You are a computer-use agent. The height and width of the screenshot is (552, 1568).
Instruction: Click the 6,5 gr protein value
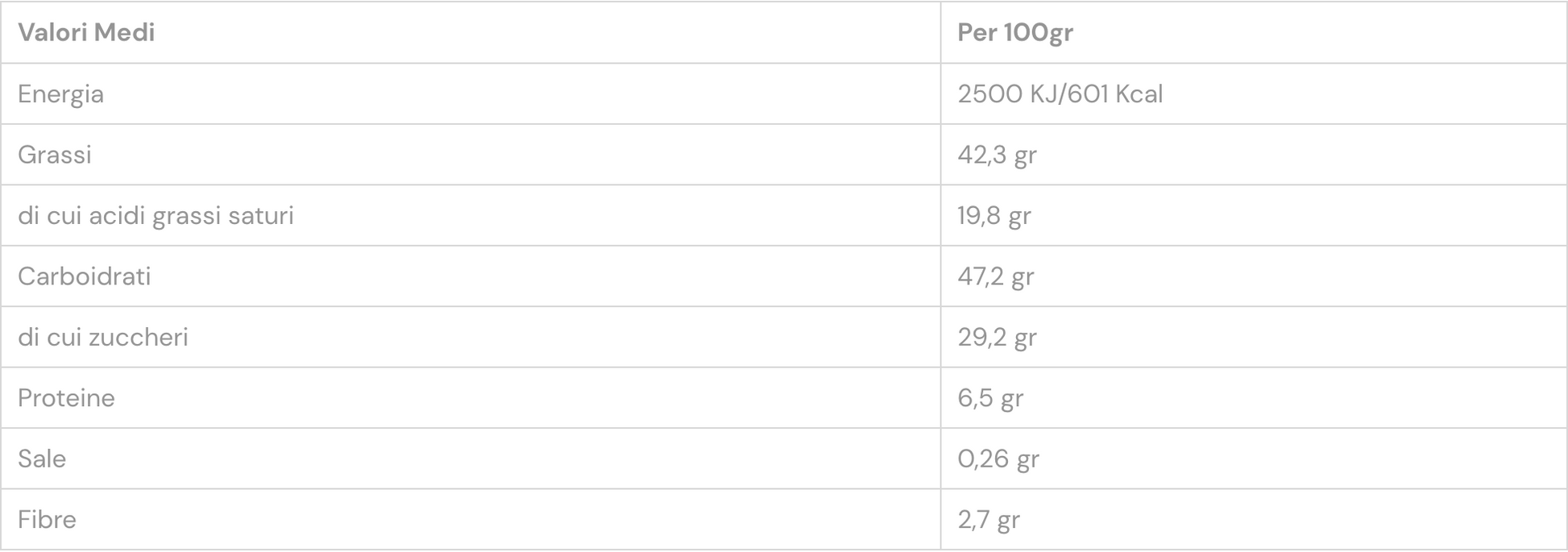pyautogui.click(x=990, y=398)
